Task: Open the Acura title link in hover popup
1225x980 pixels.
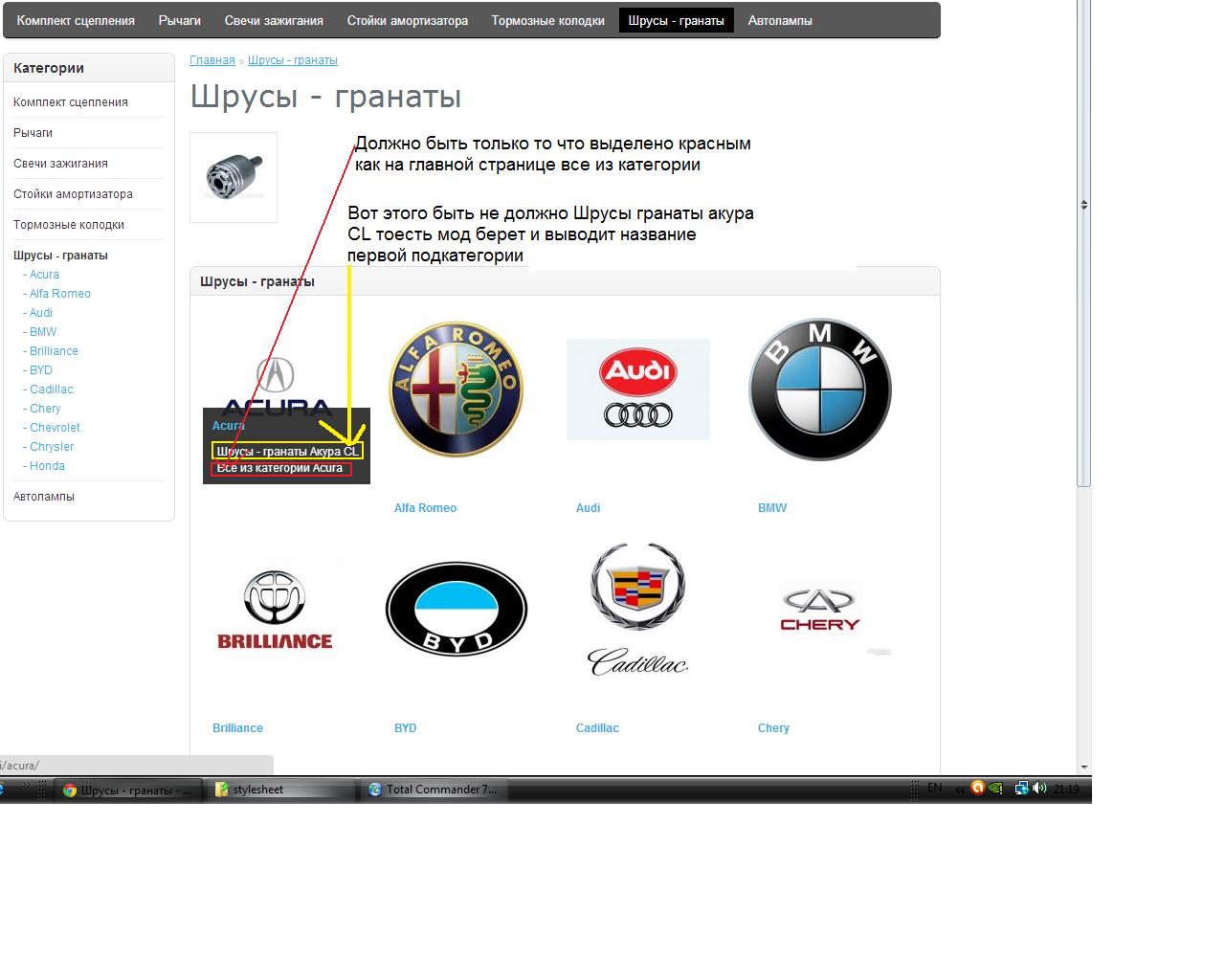Action: pos(229,426)
